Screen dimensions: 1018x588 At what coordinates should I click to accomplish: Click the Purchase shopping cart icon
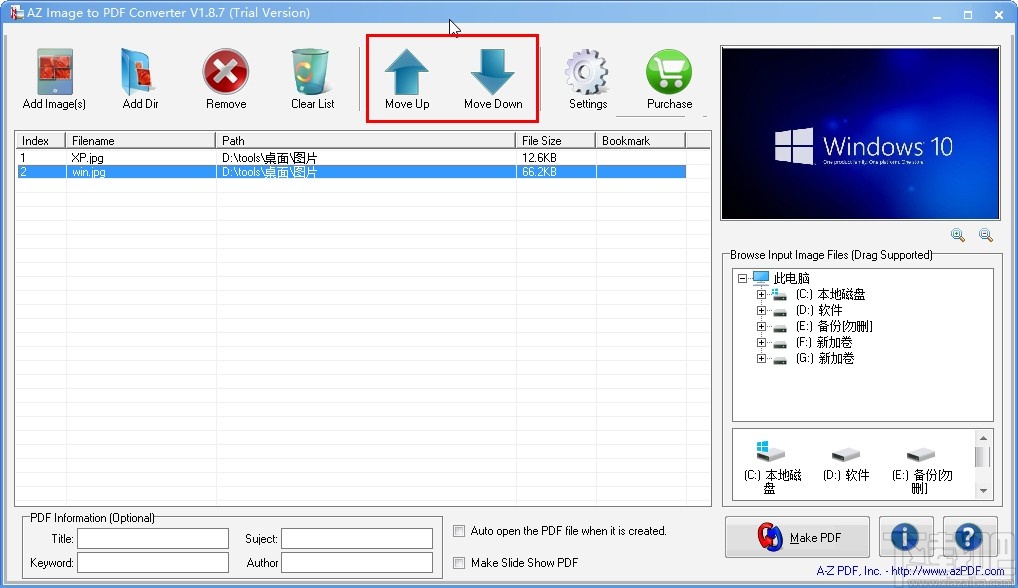tap(668, 70)
